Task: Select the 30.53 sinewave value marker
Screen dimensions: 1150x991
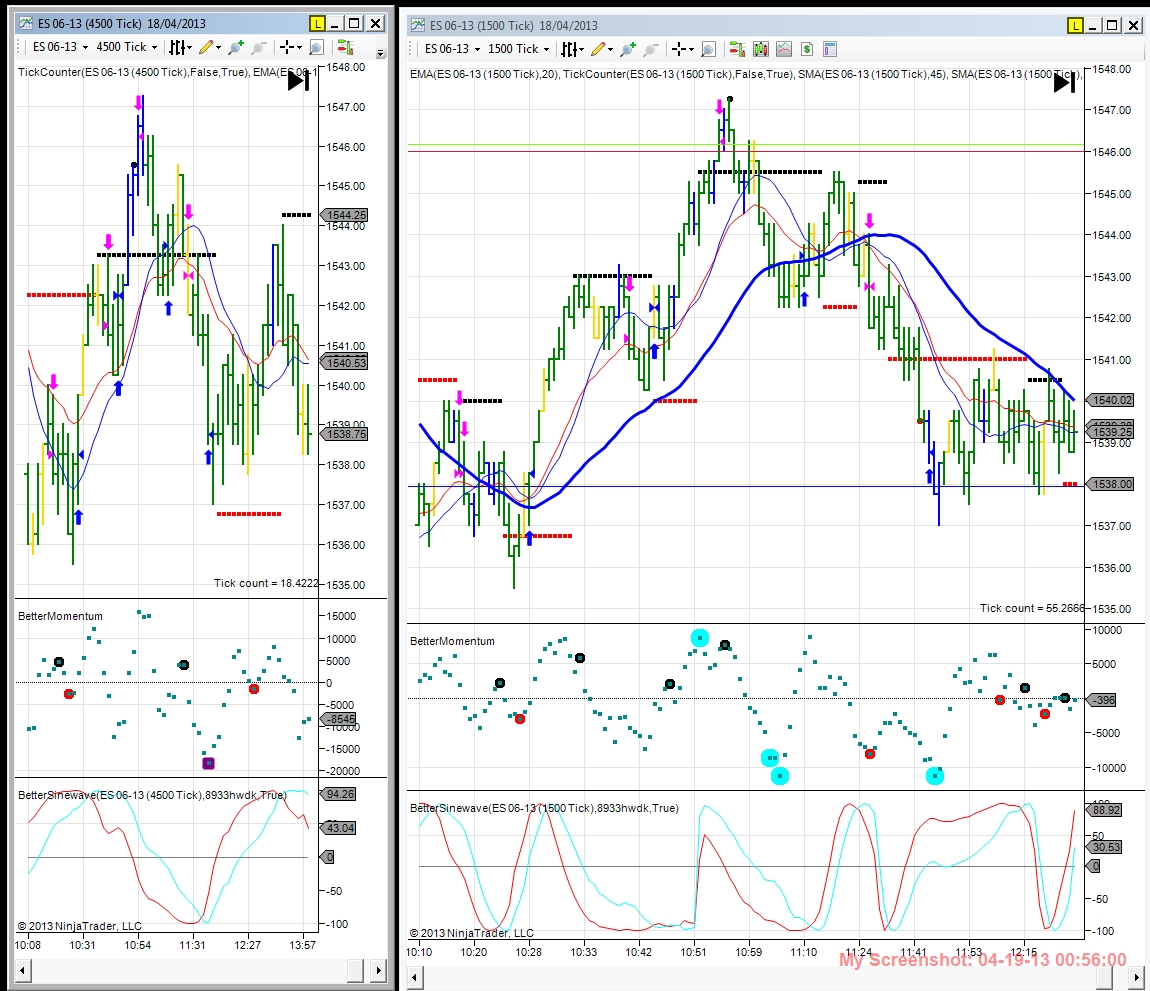Action: [1105, 846]
